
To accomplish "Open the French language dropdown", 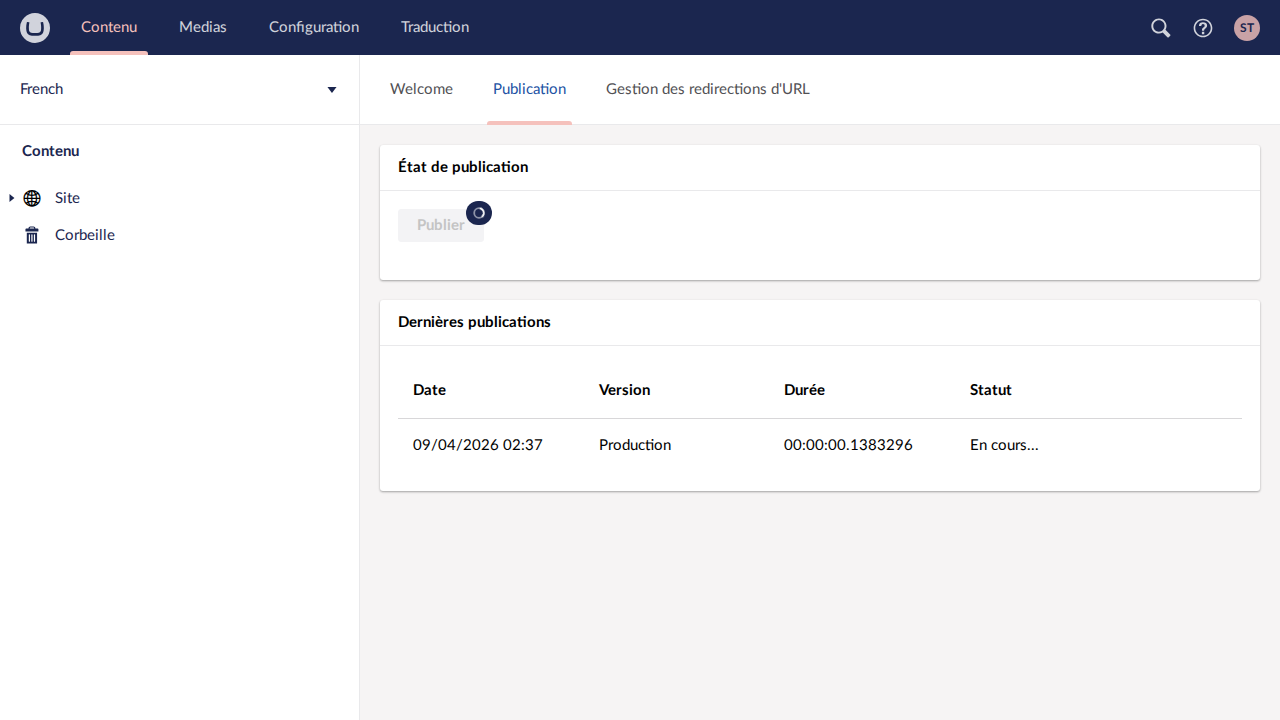I will coord(180,89).
